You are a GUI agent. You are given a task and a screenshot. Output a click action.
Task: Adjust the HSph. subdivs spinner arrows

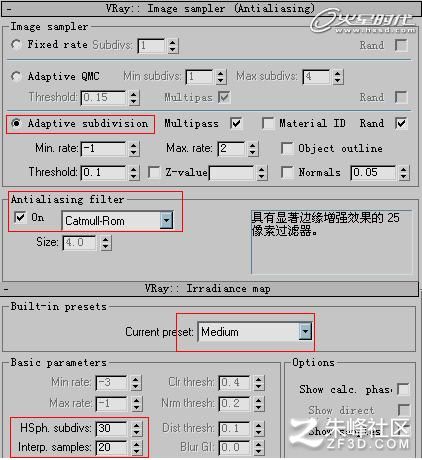(136, 429)
